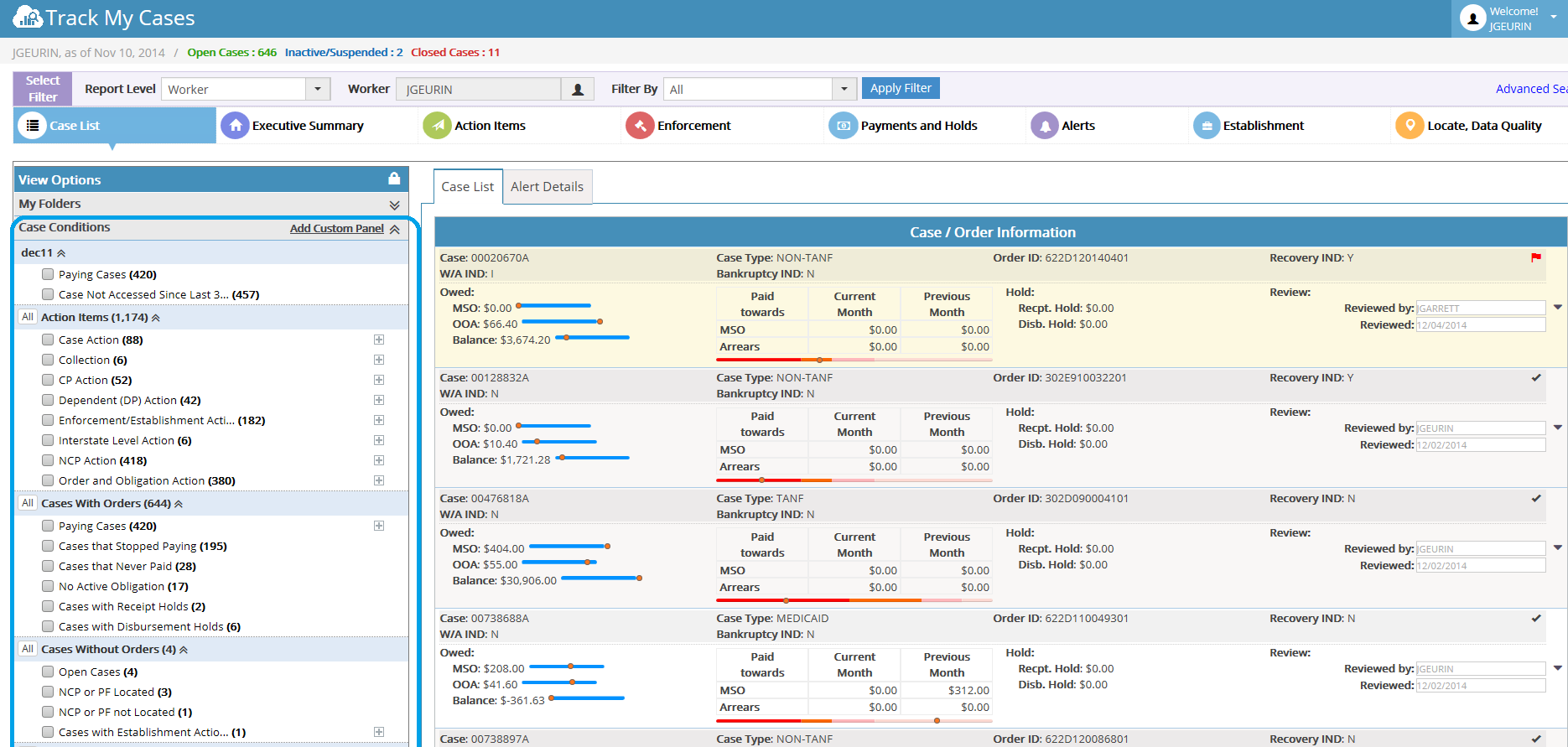
Task: Click plus icon next to CP Action
Action: (x=379, y=380)
